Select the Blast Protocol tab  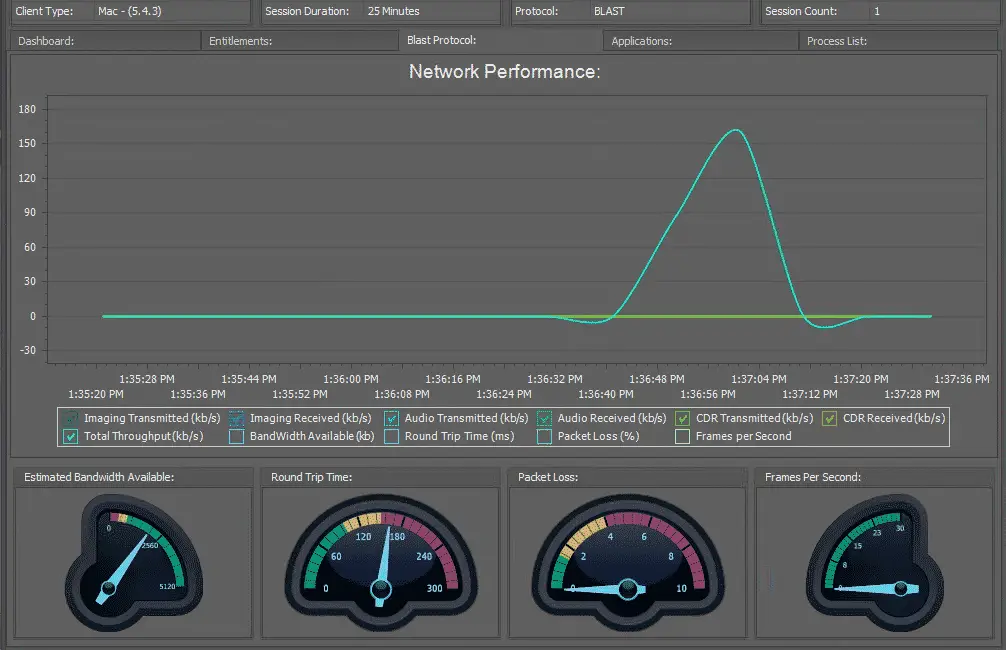click(500, 40)
